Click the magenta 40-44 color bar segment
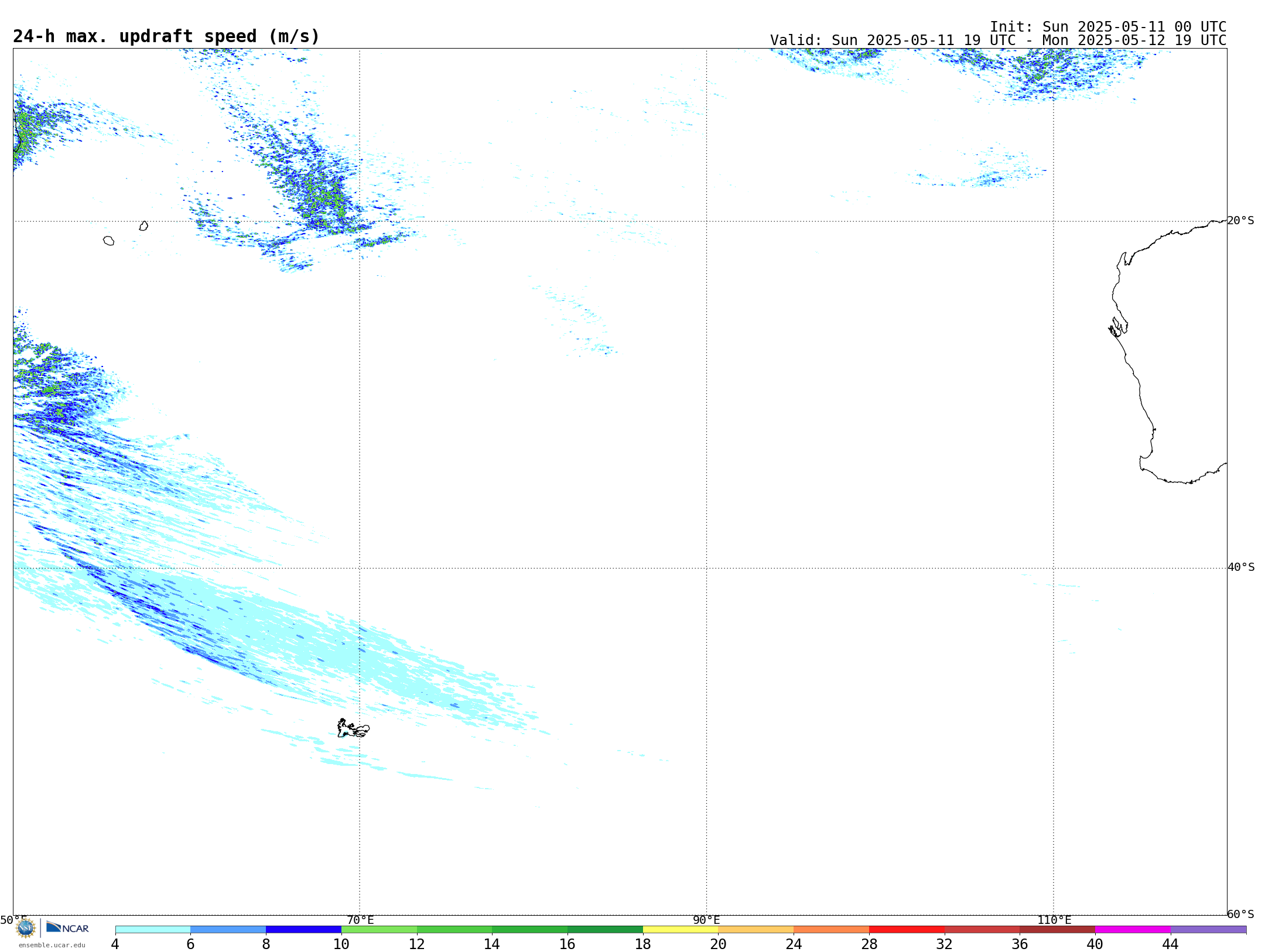Screen dimensions: 1265x952 [1133, 930]
